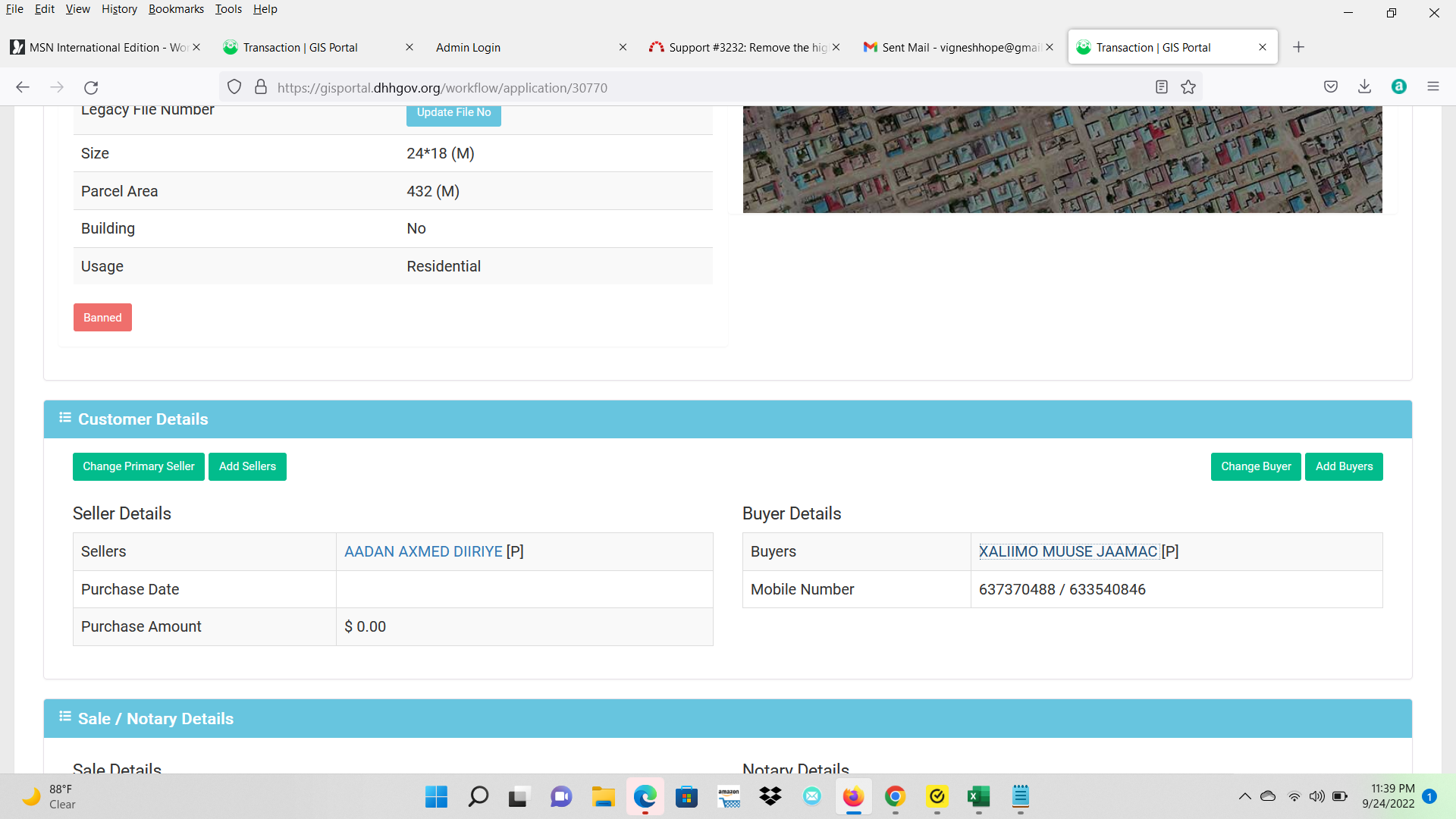
Task: Click the Sale / Notary Details header
Action: (728, 719)
